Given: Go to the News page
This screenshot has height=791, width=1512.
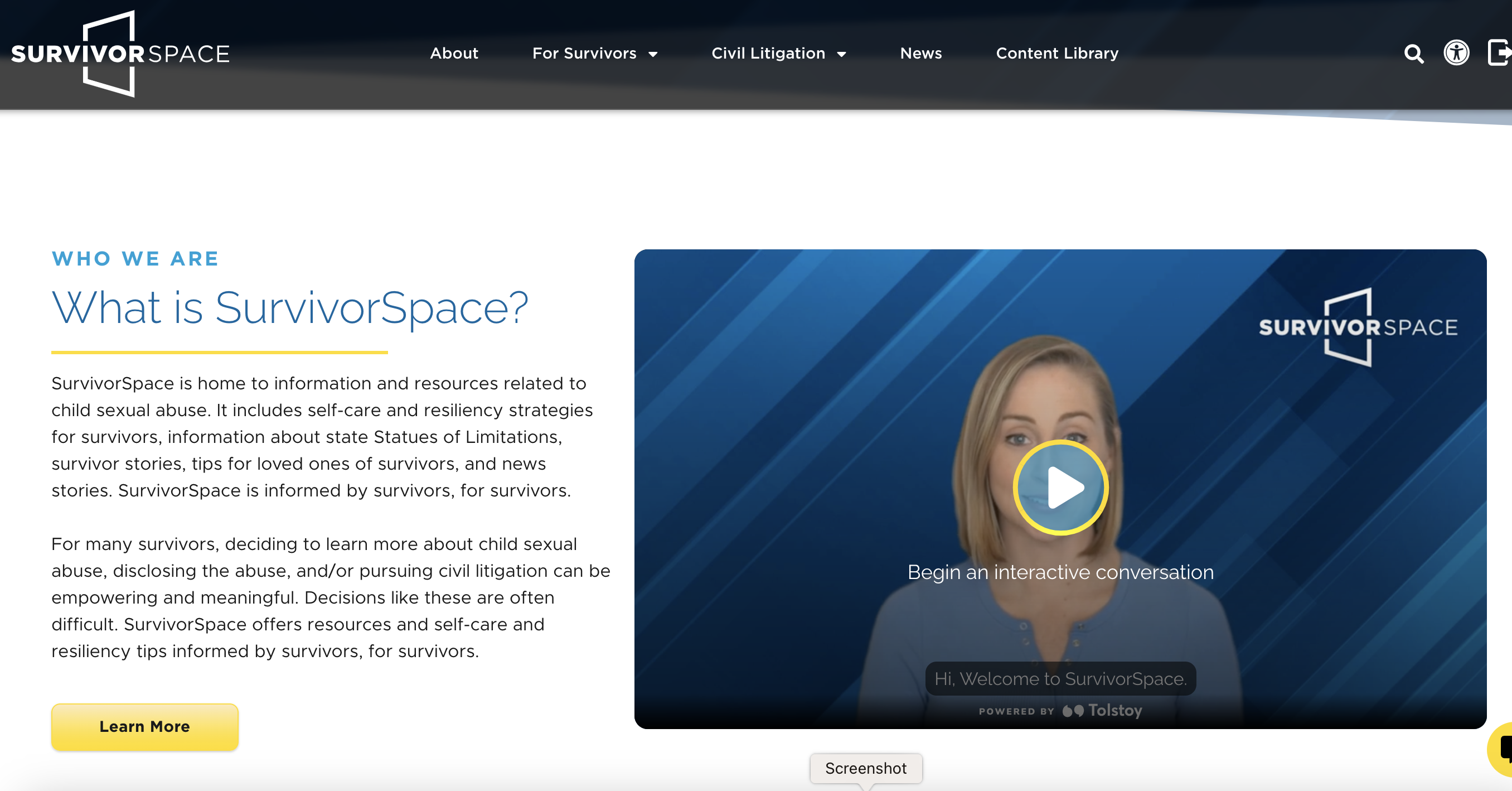Looking at the screenshot, I should coord(920,54).
